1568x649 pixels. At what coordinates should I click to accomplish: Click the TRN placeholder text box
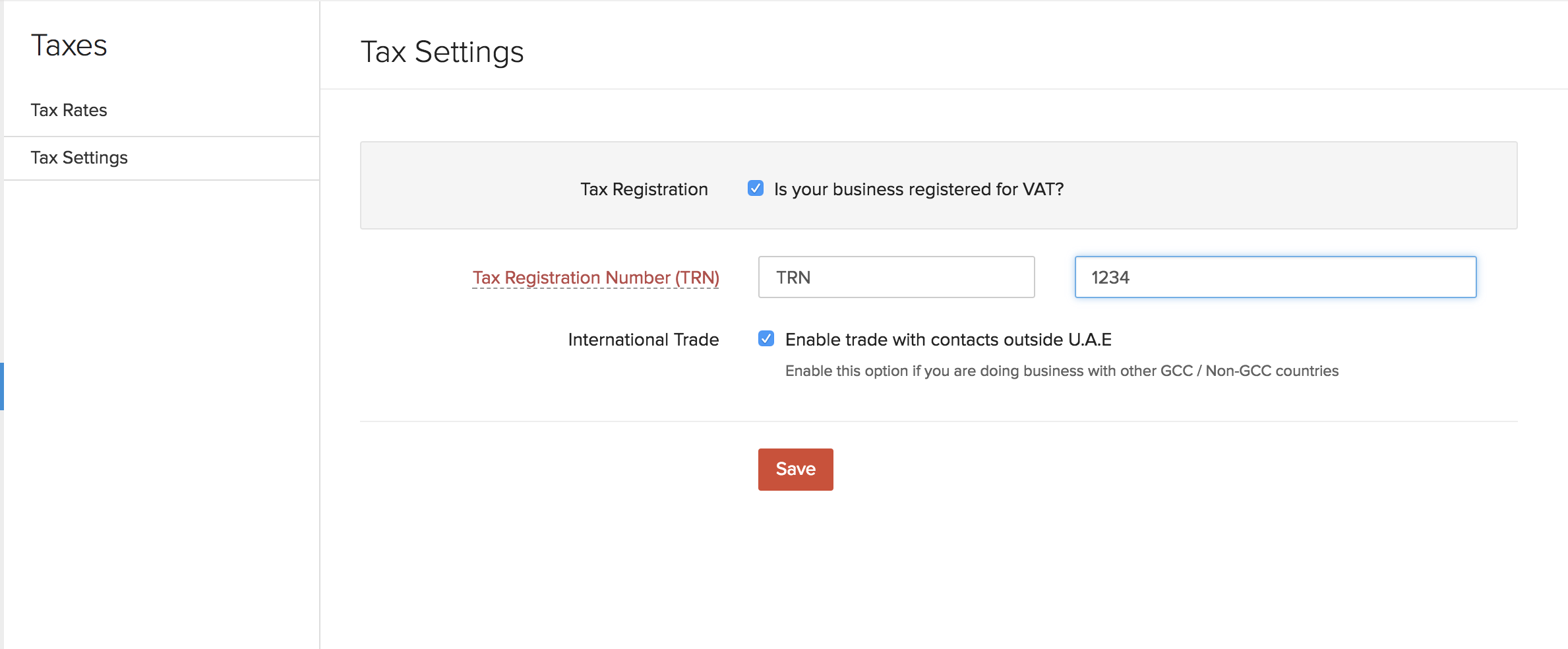point(895,277)
